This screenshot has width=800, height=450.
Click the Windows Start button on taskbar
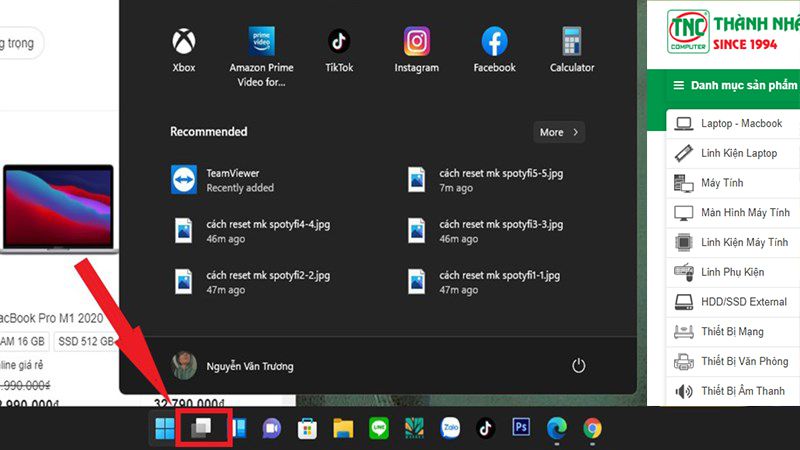tap(164, 429)
